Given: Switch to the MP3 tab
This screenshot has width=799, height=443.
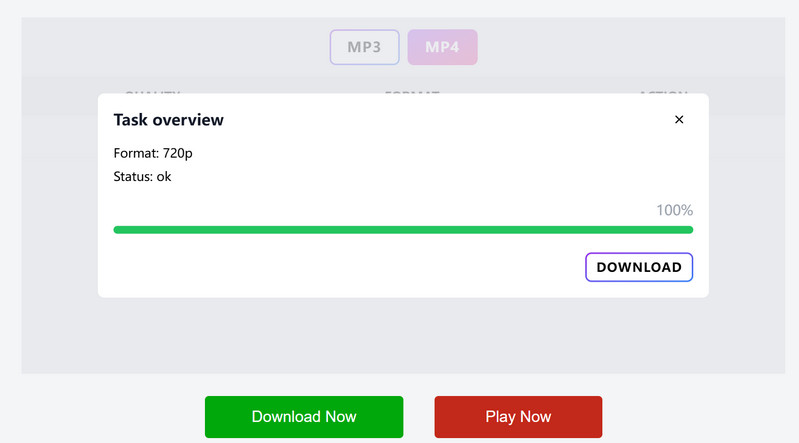Looking at the screenshot, I should pyautogui.click(x=364, y=47).
